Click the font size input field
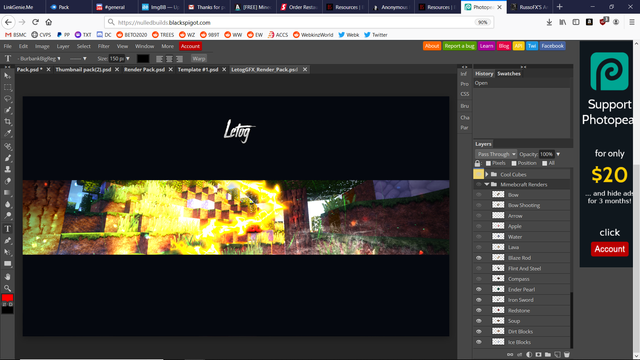640x360 pixels. [x=116, y=59]
